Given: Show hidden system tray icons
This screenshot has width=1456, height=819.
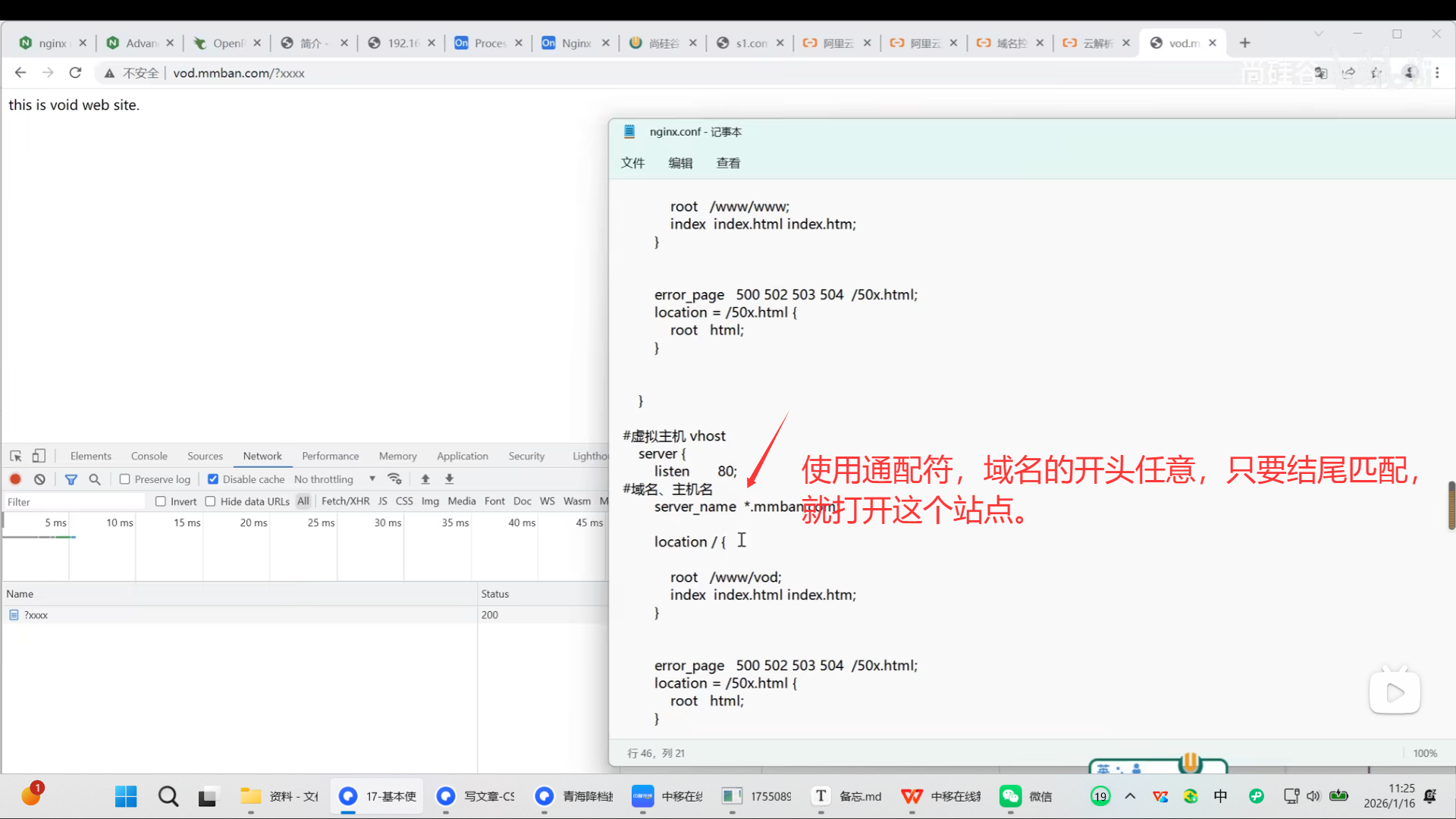Looking at the screenshot, I should 1130,796.
